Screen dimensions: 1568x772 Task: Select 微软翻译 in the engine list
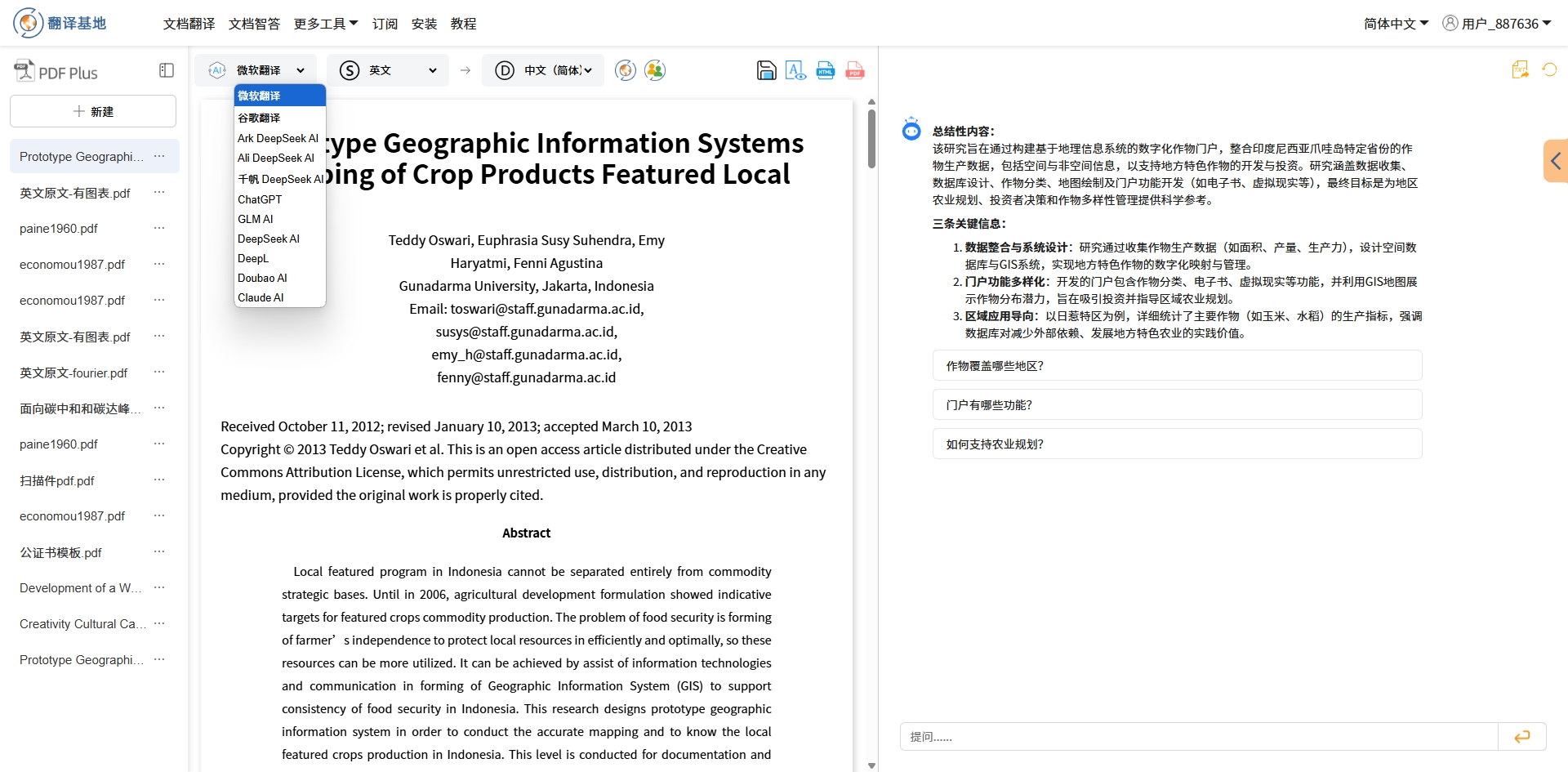point(280,96)
